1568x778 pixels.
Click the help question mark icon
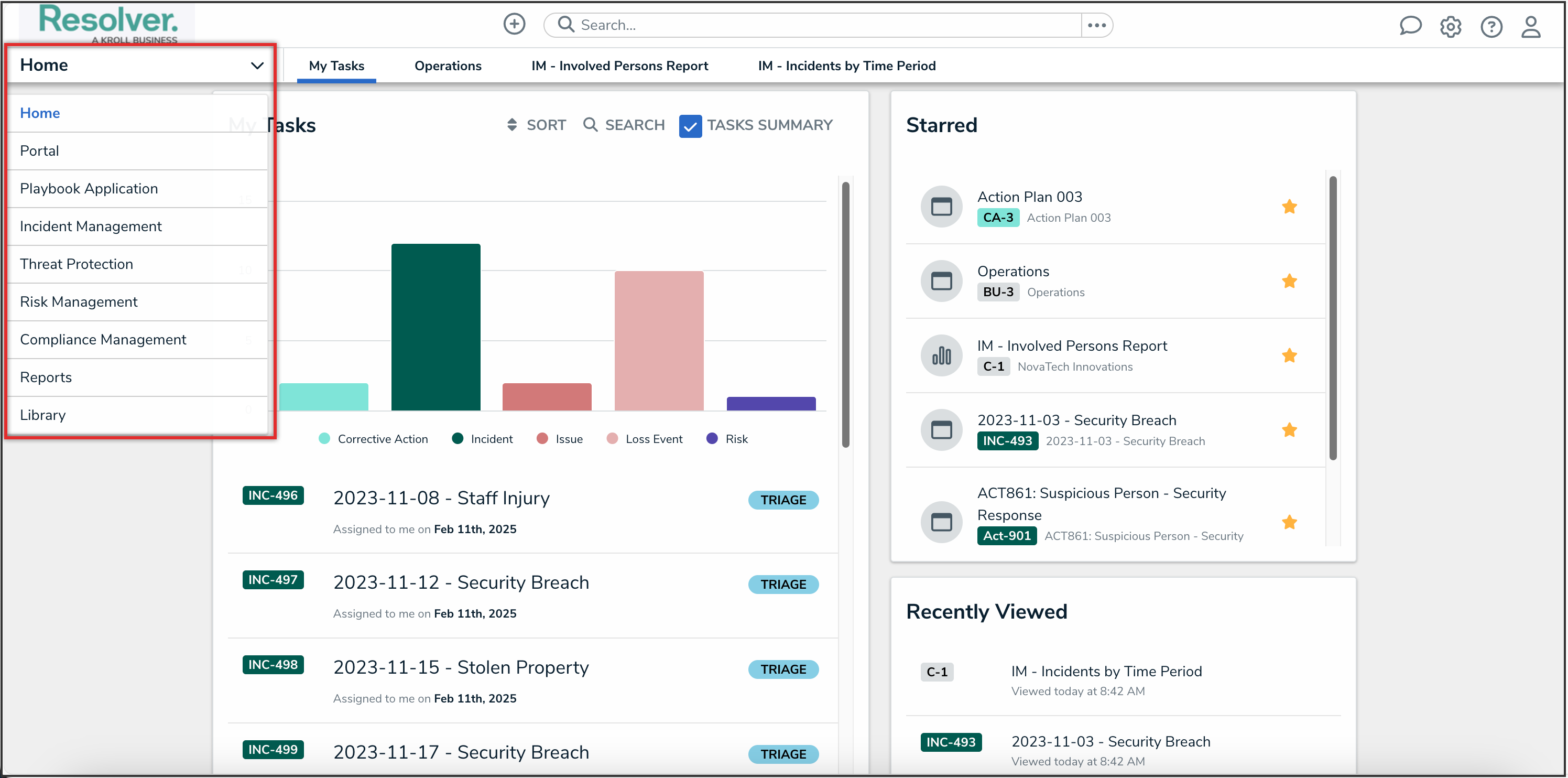pyautogui.click(x=1491, y=27)
